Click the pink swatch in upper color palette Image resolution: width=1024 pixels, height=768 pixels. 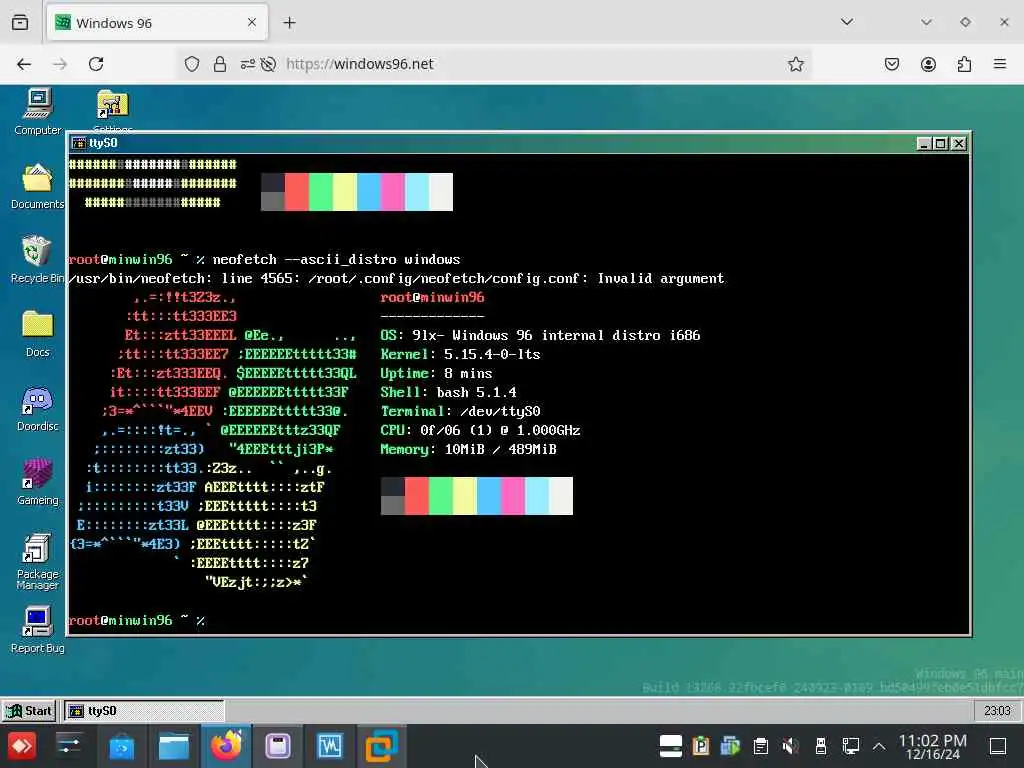pyautogui.click(x=392, y=192)
